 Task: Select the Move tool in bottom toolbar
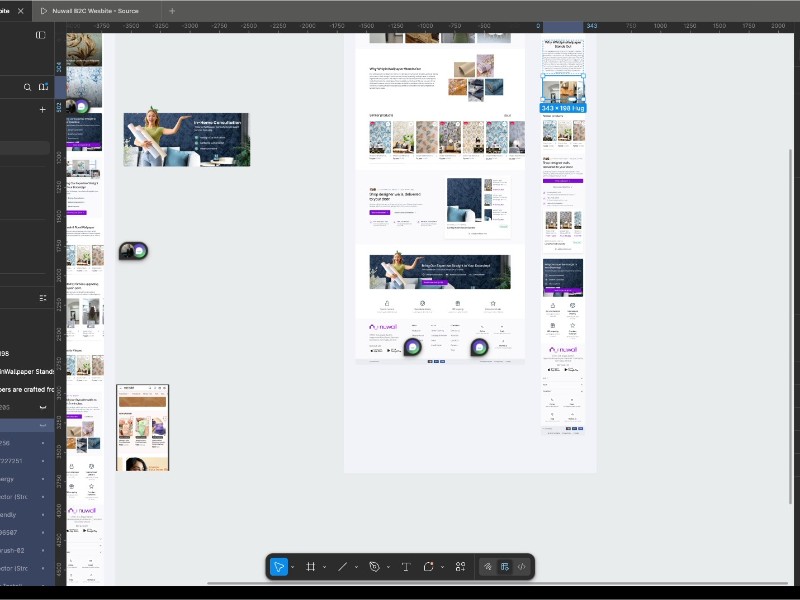tap(279, 567)
